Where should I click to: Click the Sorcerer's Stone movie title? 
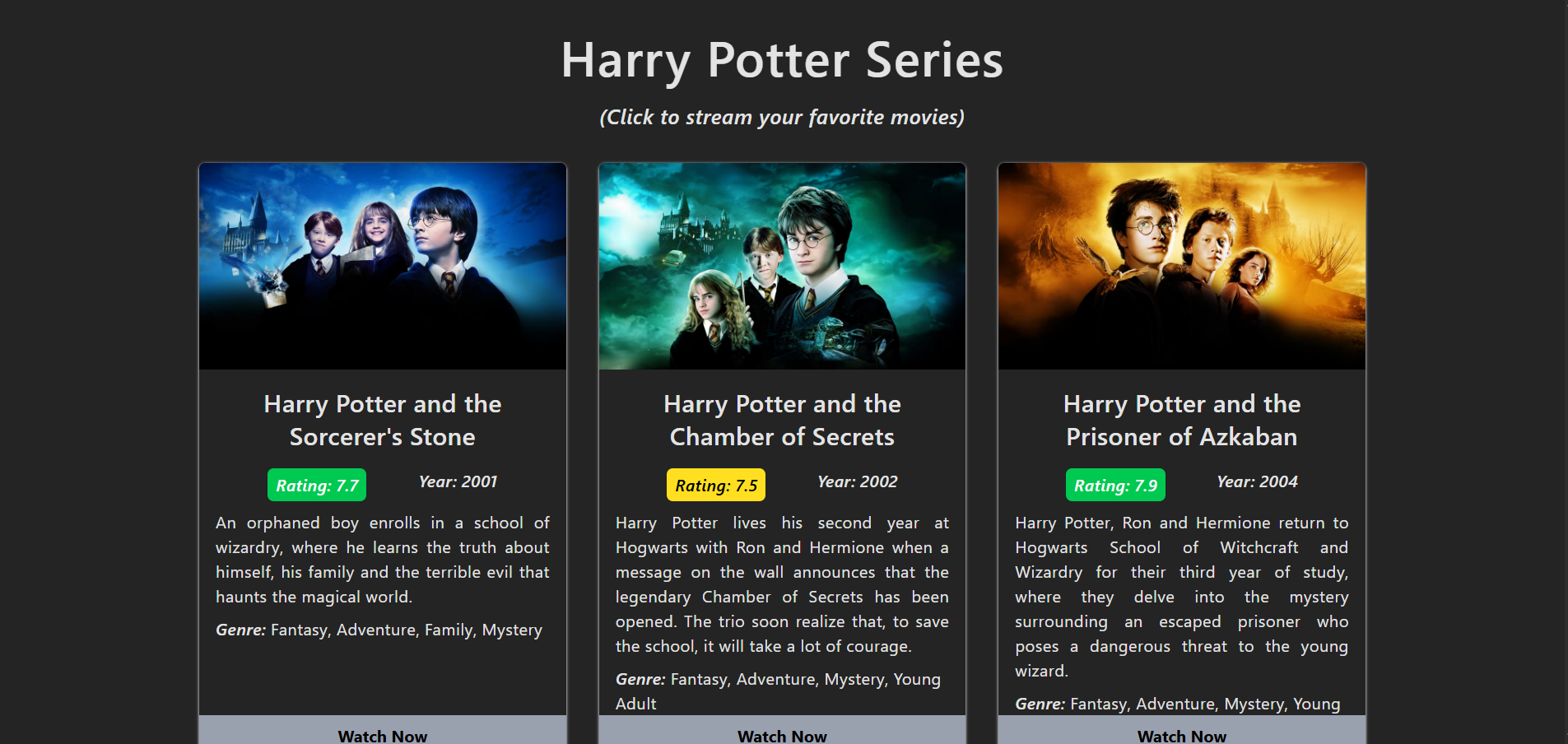coord(383,421)
